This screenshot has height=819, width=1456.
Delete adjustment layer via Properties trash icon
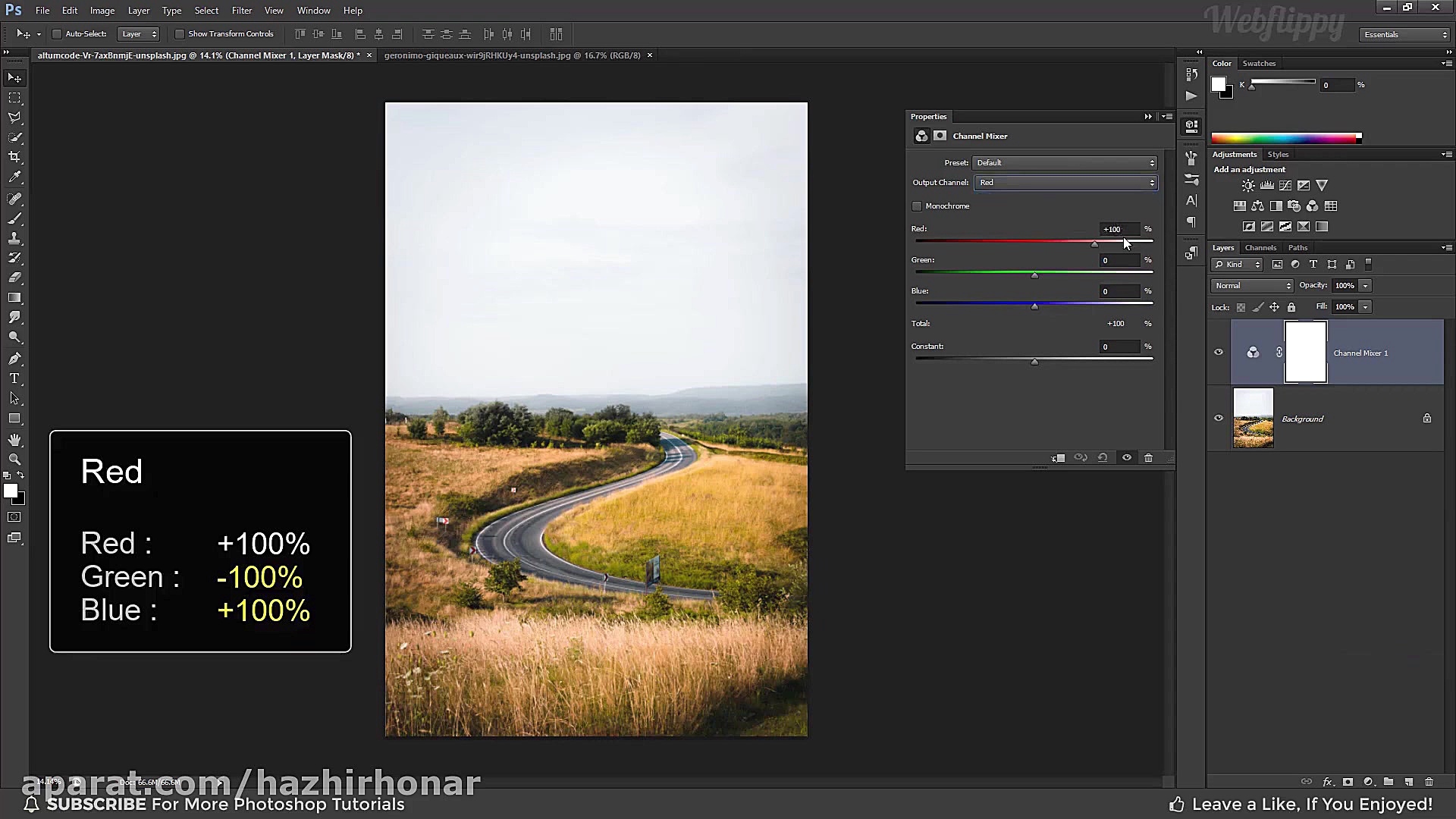point(1148,458)
